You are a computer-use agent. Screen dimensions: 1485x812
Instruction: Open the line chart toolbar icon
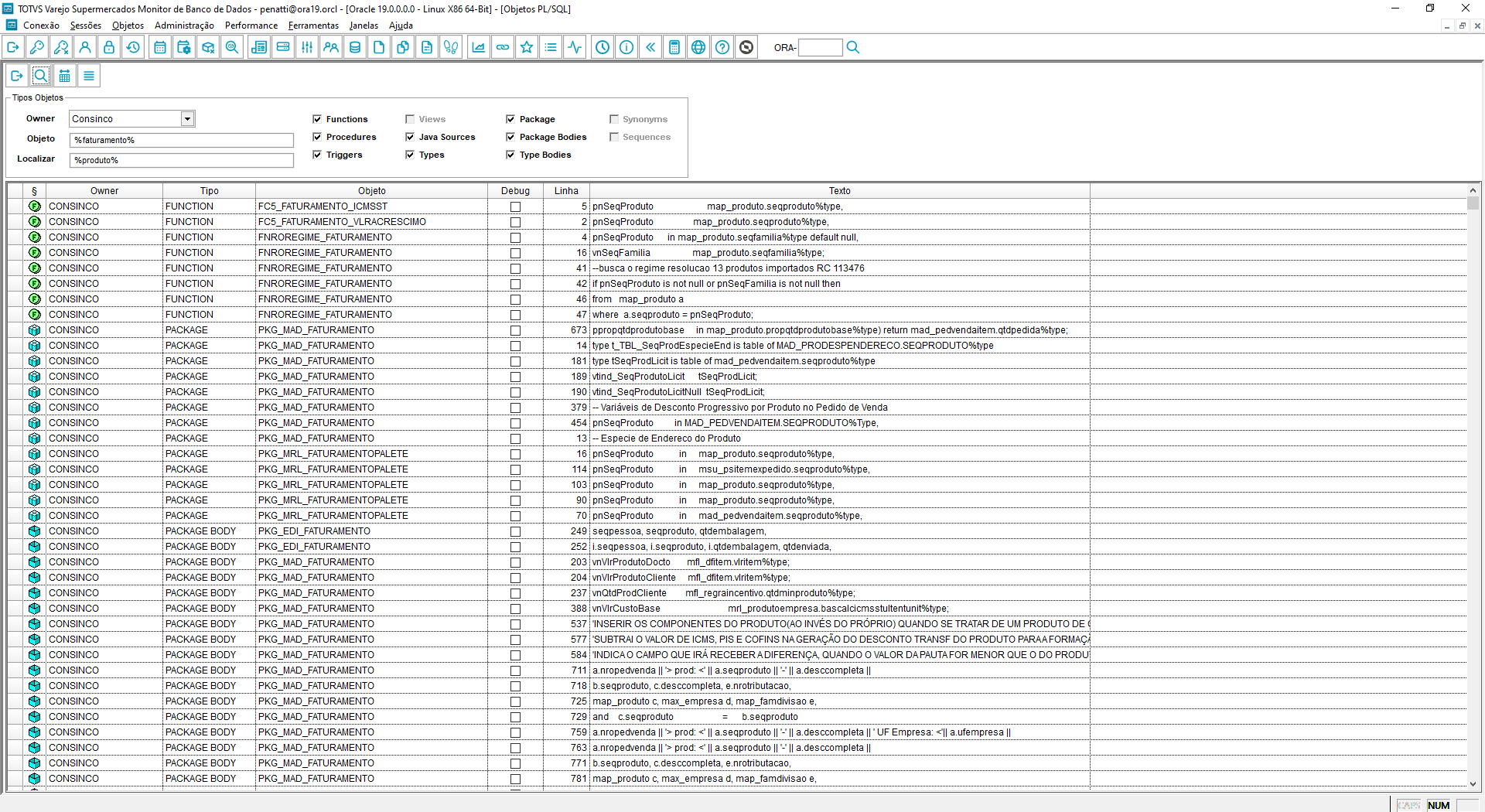479,47
